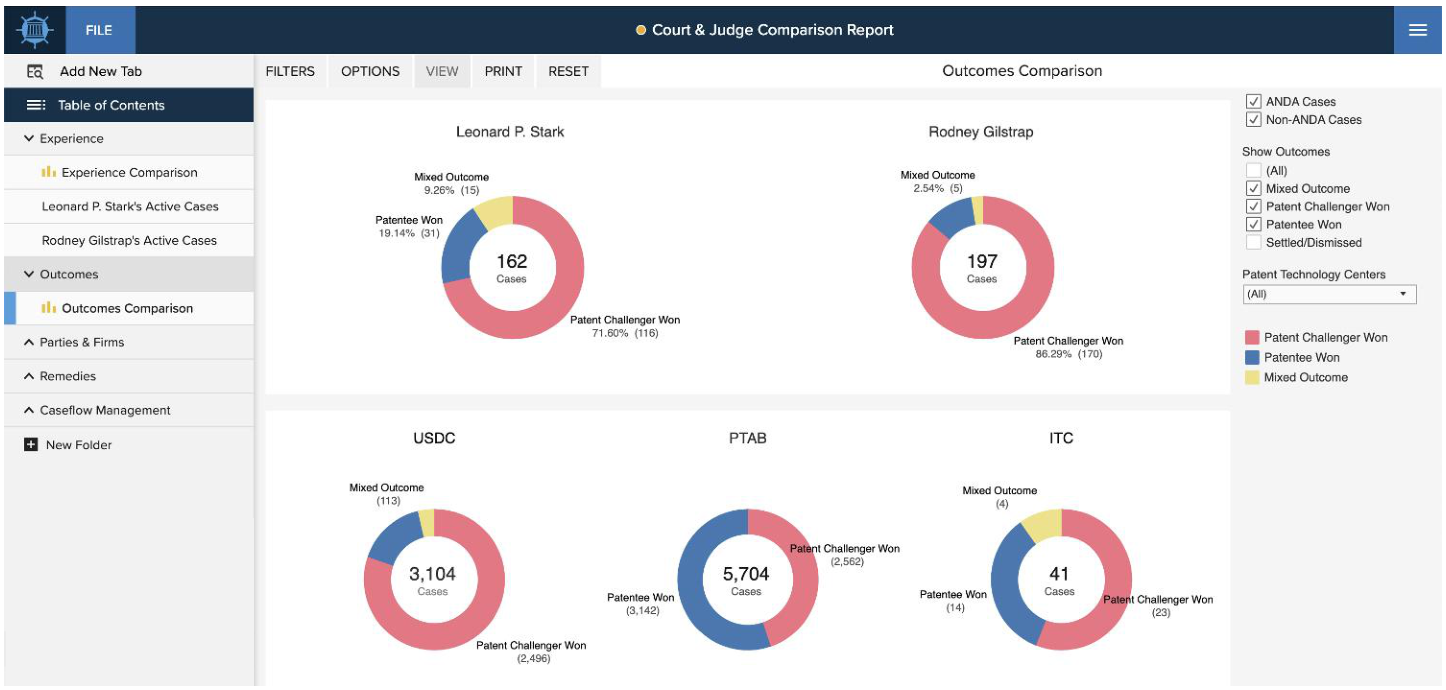The image size is (1446, 690).
Task: Uncheck the Patentee Won checkbox
Action: point(1253,224)
